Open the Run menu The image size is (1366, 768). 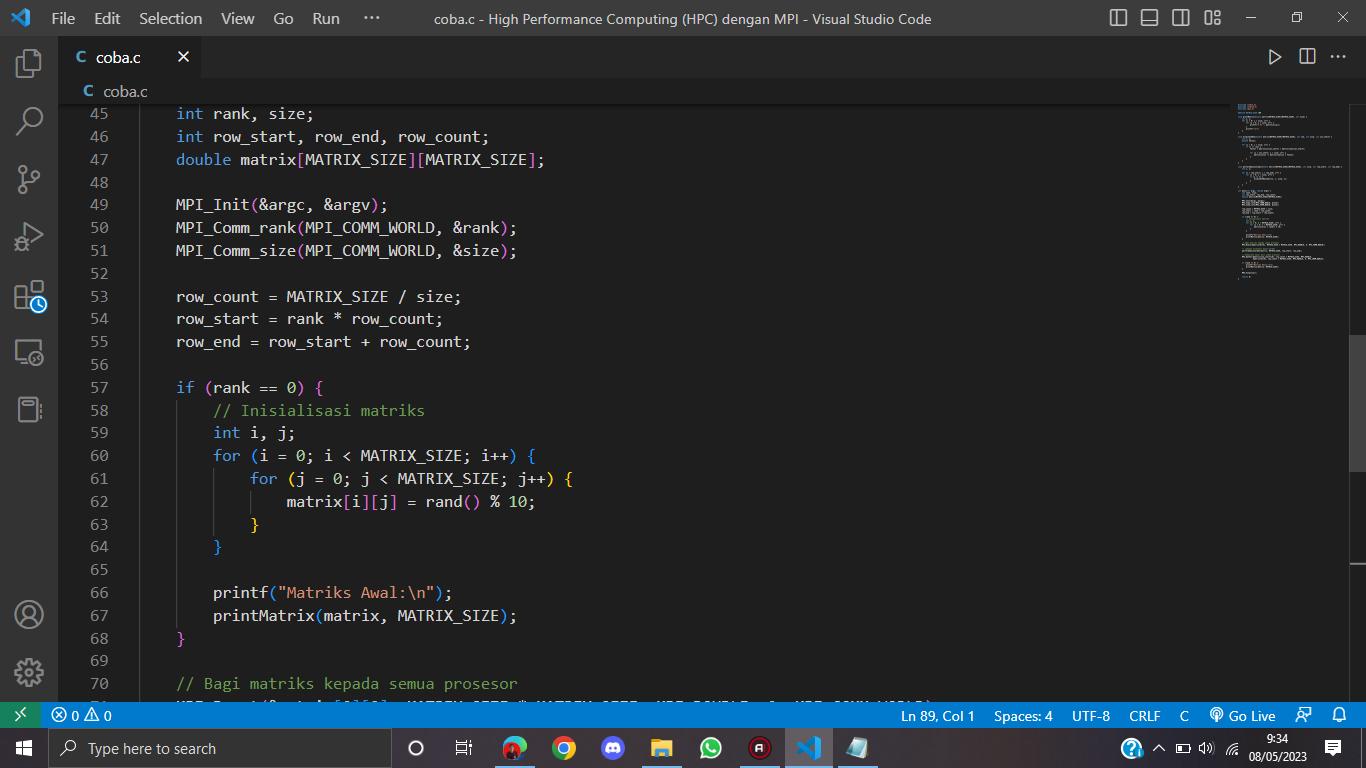[326, 18]
